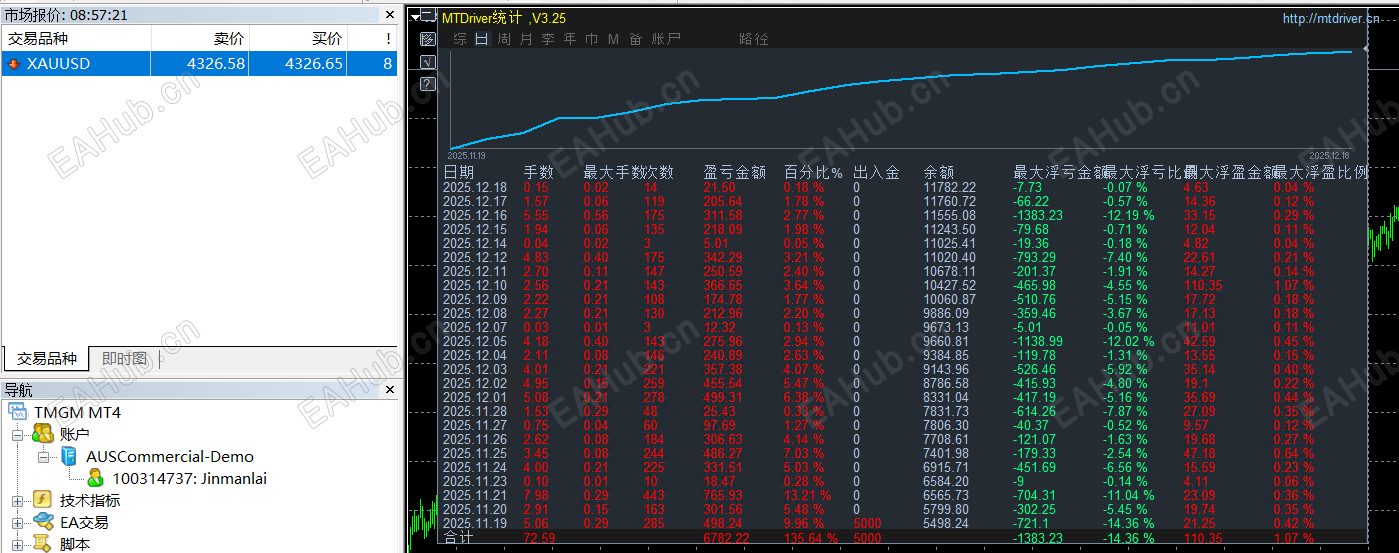Image resolution: width=1399 pixels, height=553 pixels.
Task: Click the 账户 accounts group icon
Action: coord(43,434)
